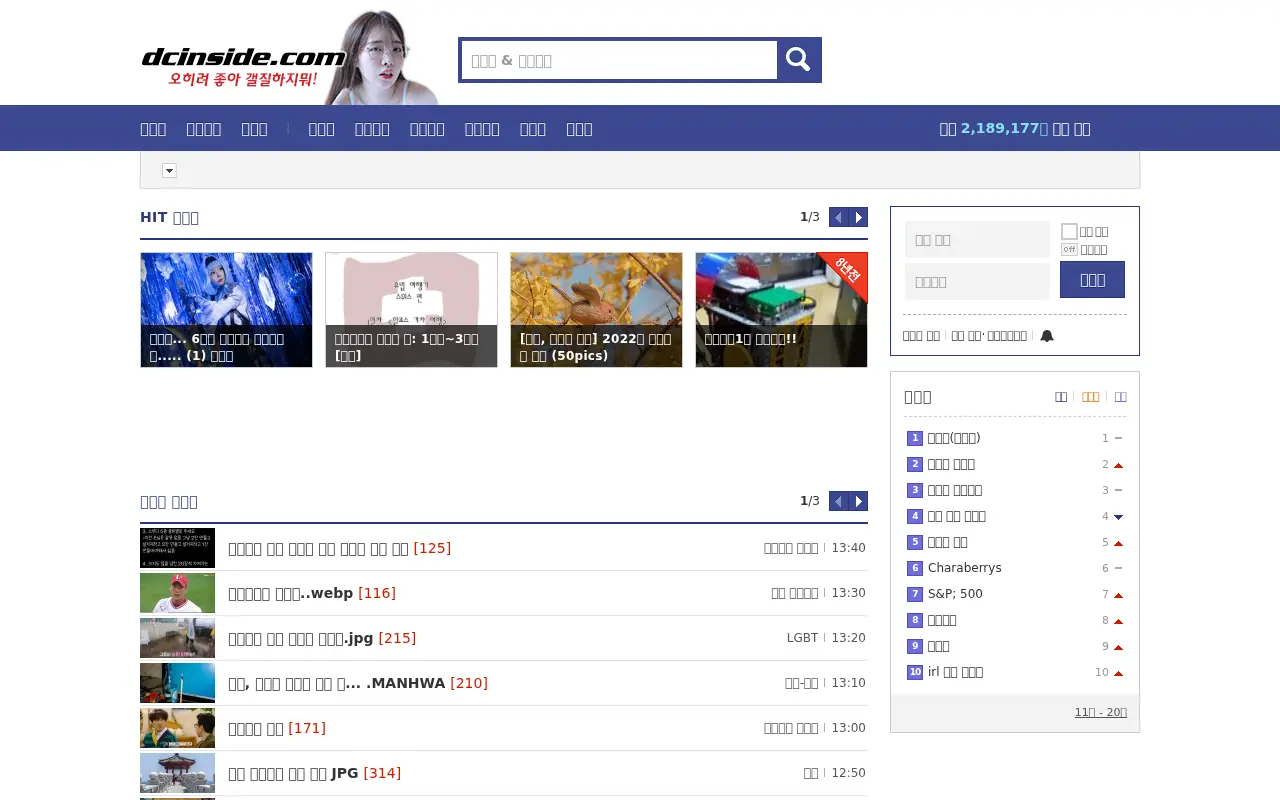The height and width of the screenshot is (800, 1280).
Task: Open the post with [171] comments
Action: [x=277, y=728]
